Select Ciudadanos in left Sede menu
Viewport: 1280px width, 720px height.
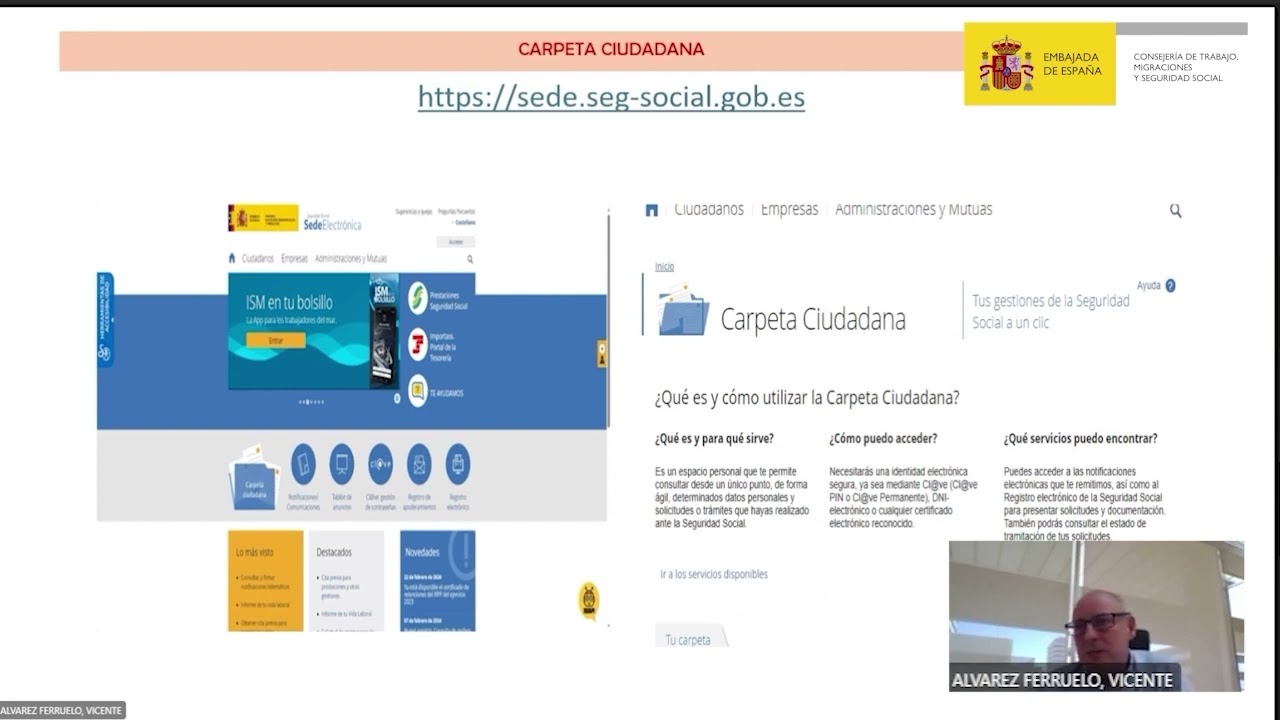(258, 259)
